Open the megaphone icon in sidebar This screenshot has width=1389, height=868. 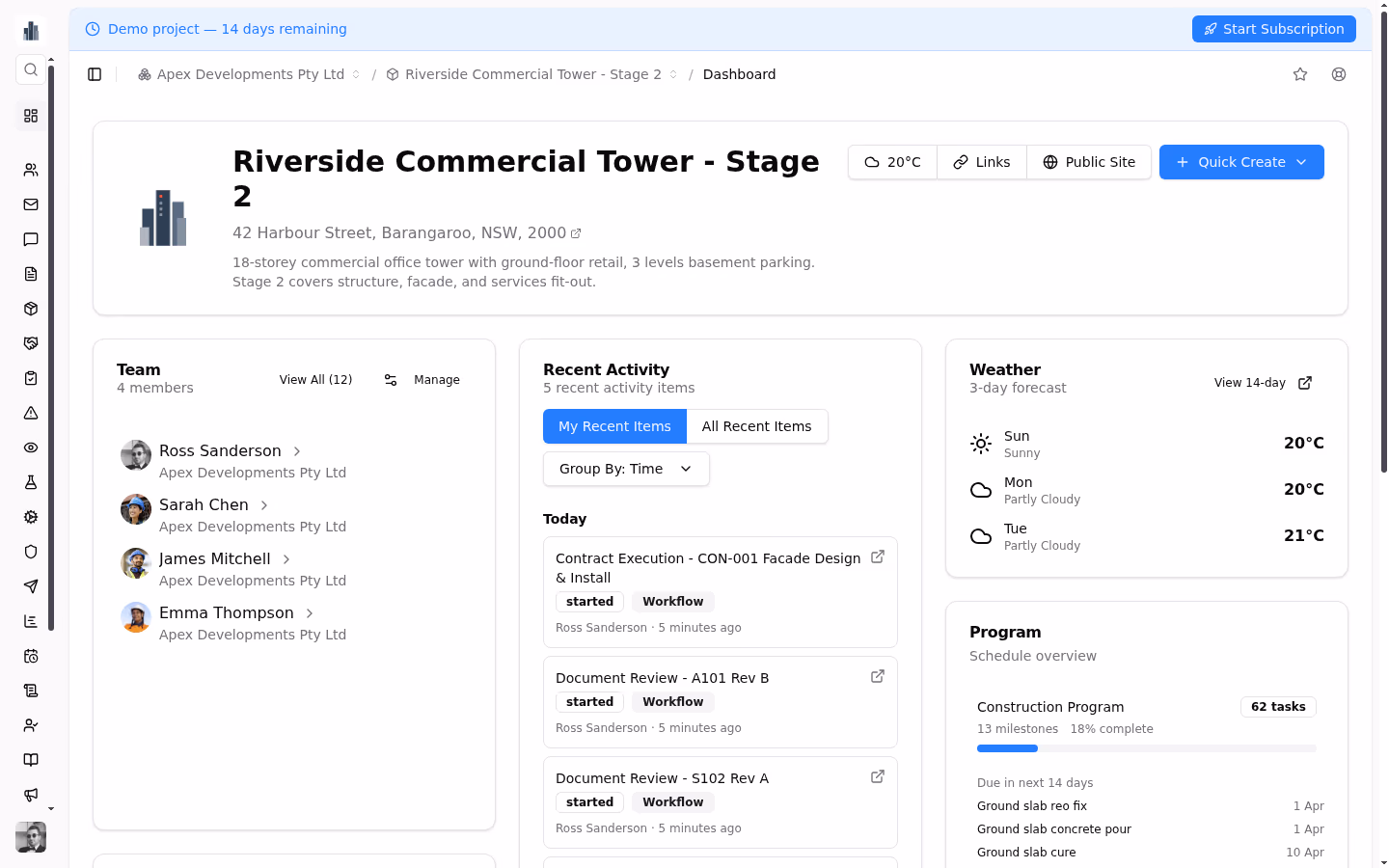(x=31, y=795)
